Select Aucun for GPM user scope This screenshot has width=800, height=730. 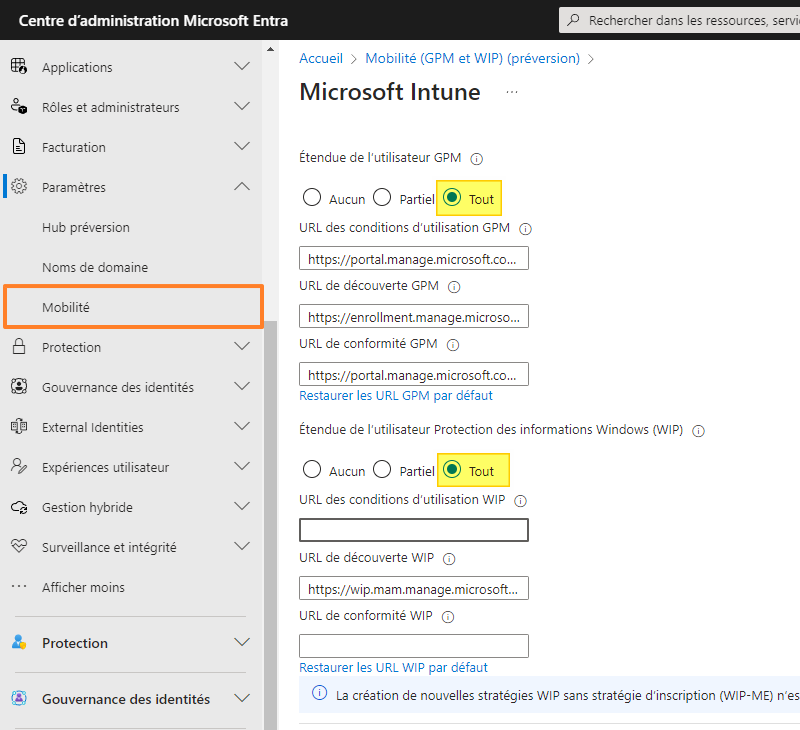pos(312,198)
